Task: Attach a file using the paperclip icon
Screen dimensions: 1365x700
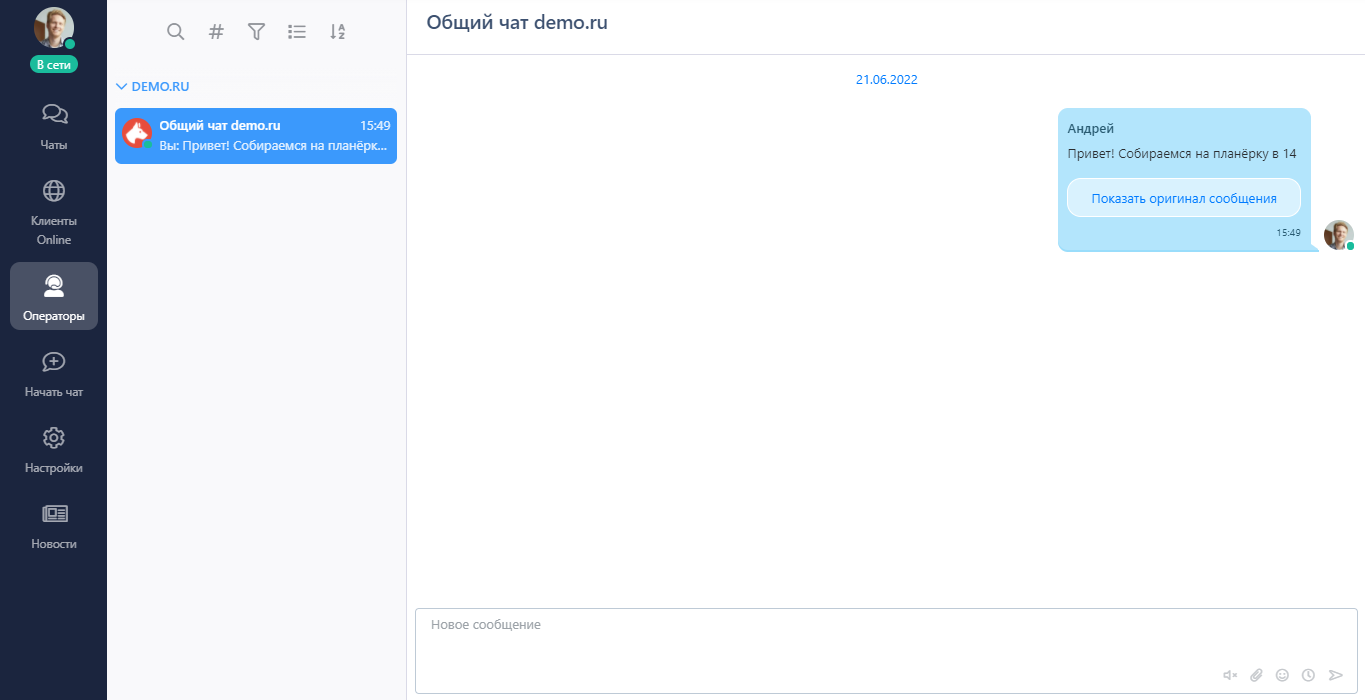Action: (1257, 675)
